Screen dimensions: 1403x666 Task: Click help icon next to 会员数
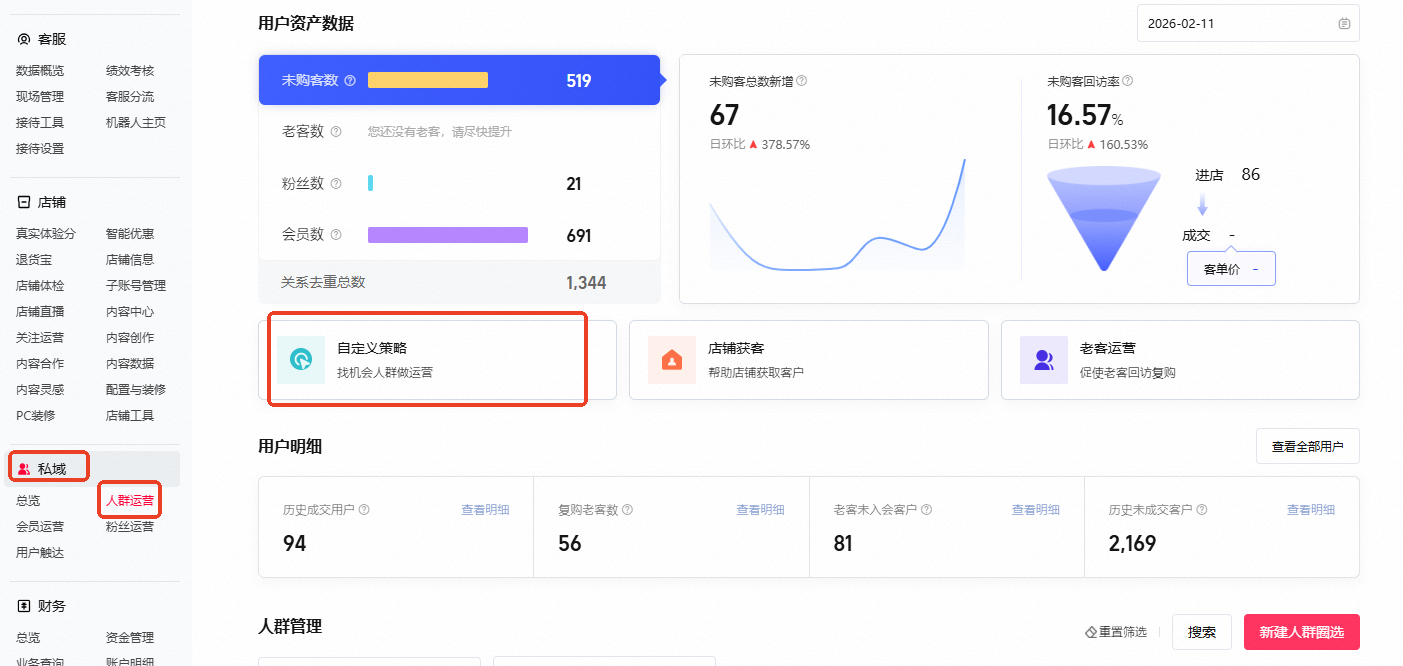pyautogui.click(x=336, y=235)
